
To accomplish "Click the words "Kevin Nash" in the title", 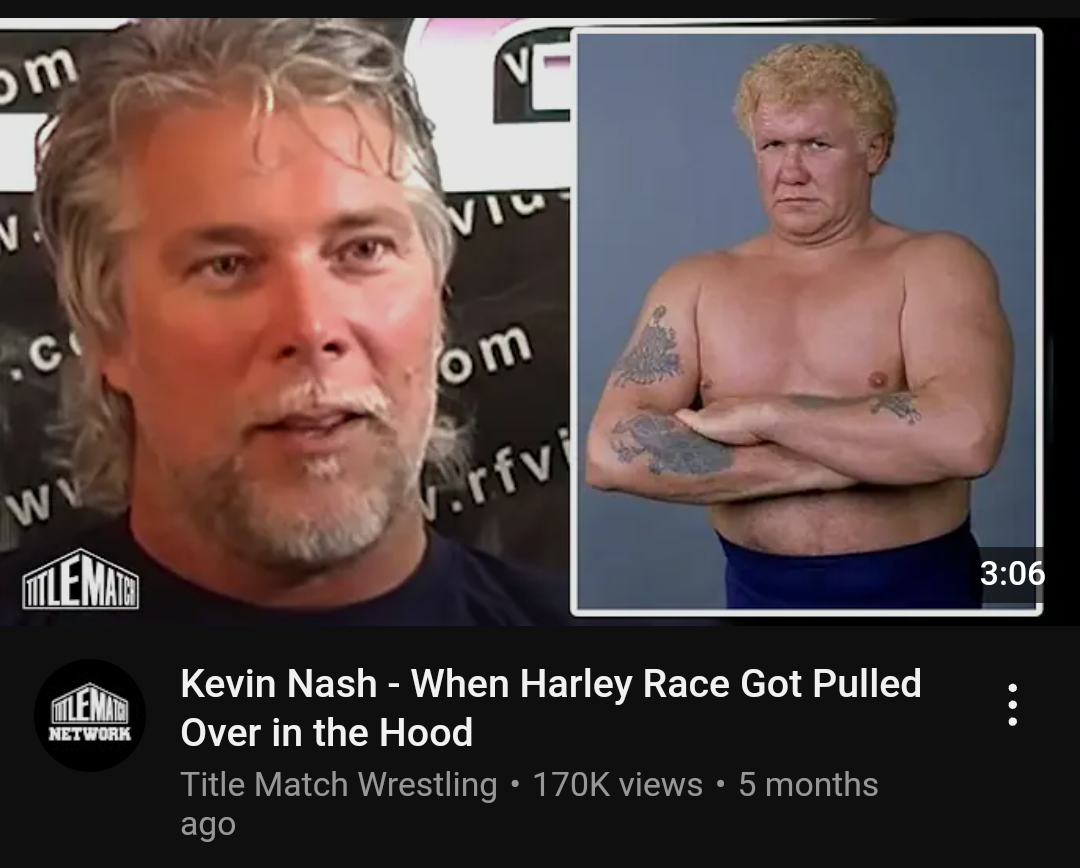I will coord(279,684).
